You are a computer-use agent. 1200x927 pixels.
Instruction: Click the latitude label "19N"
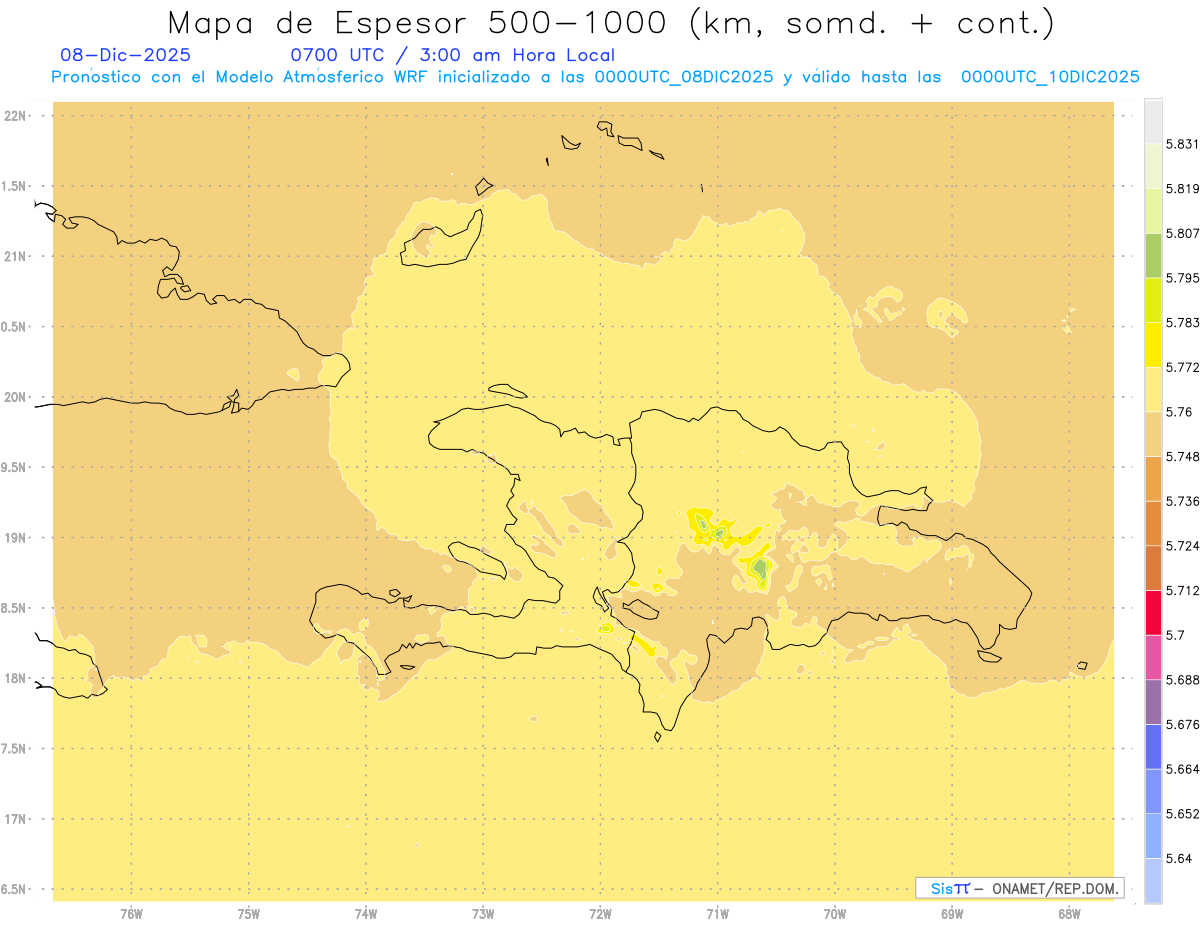coord(15,538)
